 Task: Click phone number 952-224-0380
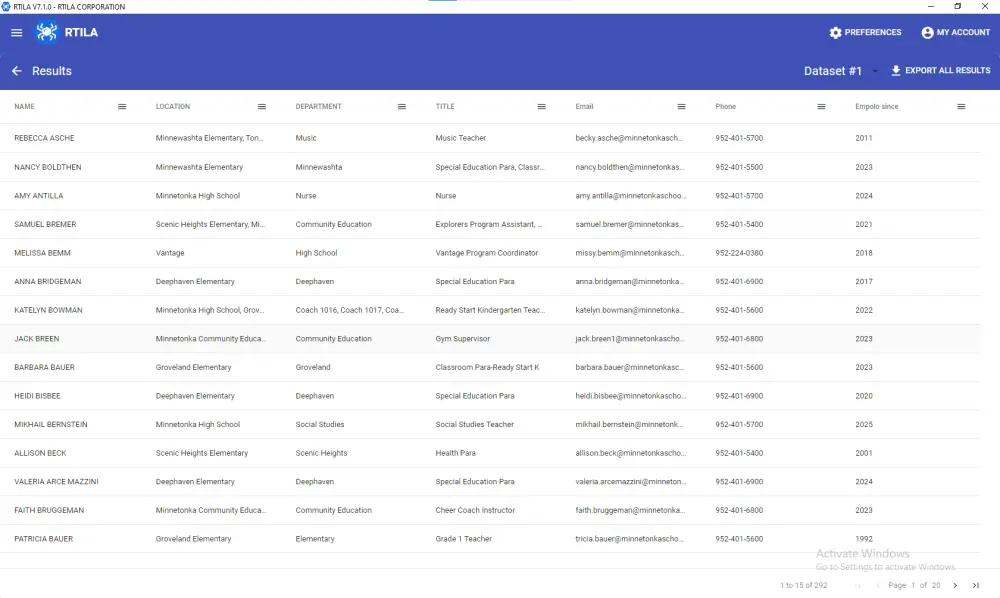click(x=739, y=253)
